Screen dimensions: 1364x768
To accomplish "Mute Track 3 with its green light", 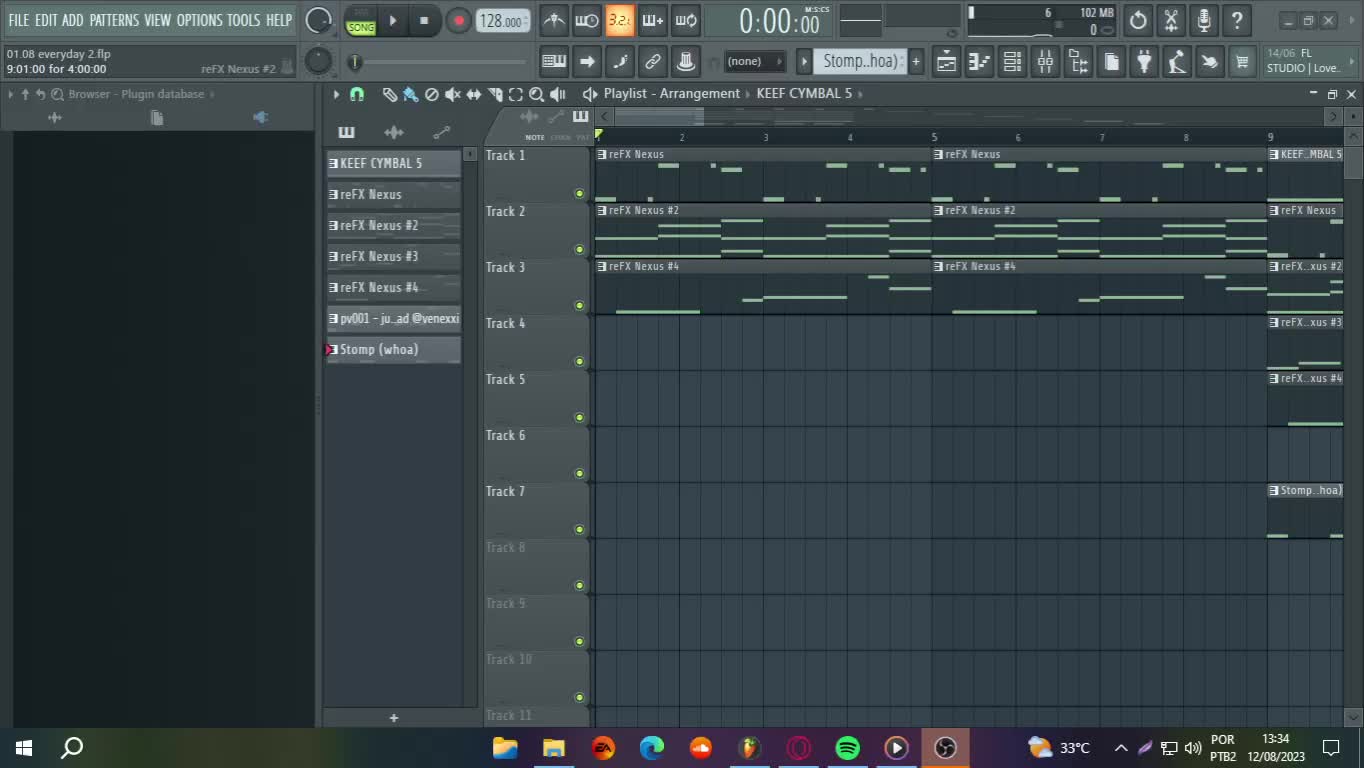I will point(579,305).
